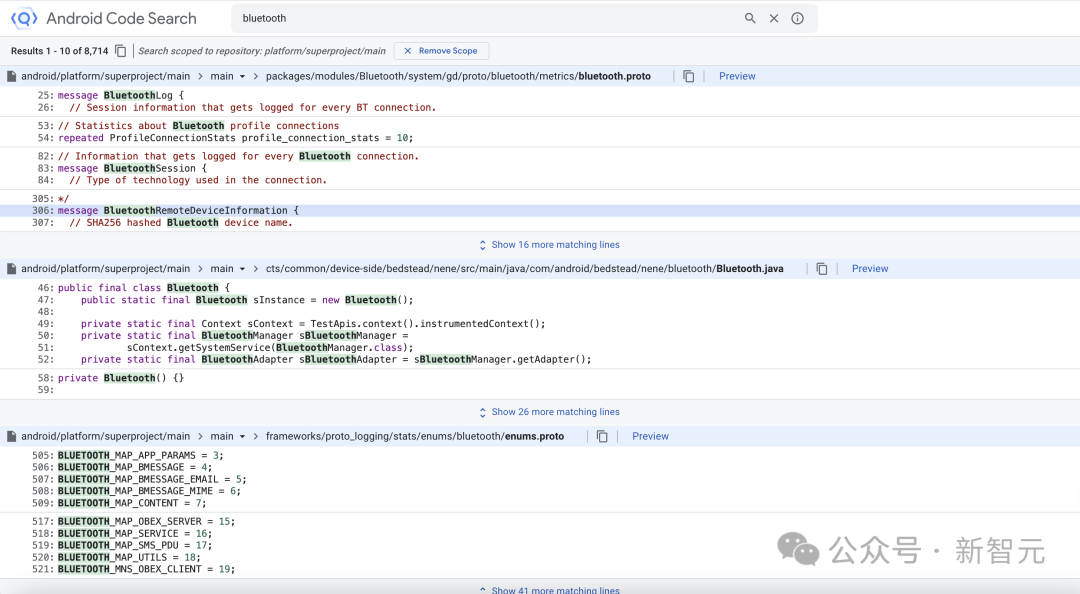The image size is (1080, 594).
Task: Clear the bluetooth search query with X
Action: coord(773,19)
